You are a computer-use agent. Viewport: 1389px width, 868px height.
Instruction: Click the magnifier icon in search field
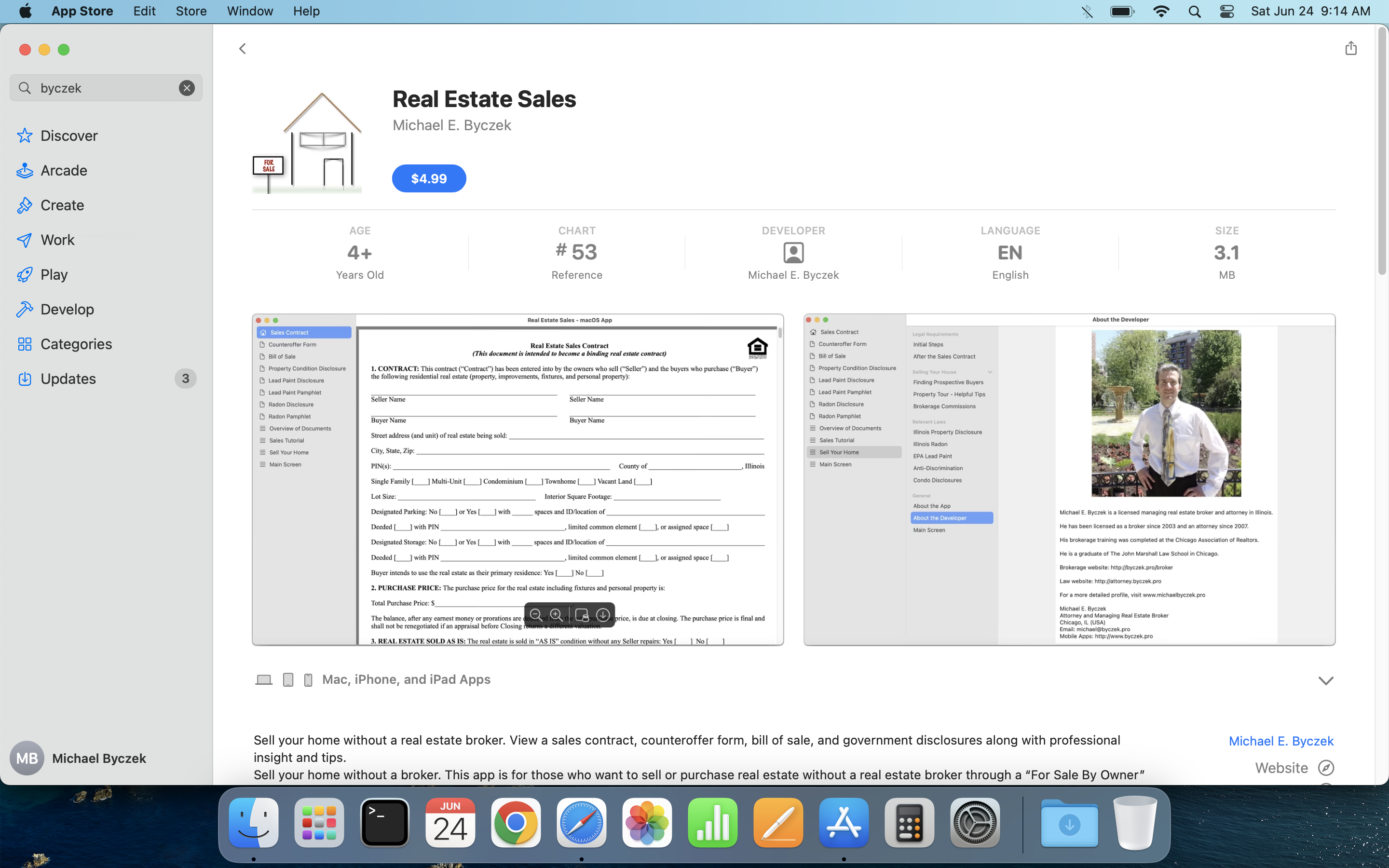[x=25, y=88]
